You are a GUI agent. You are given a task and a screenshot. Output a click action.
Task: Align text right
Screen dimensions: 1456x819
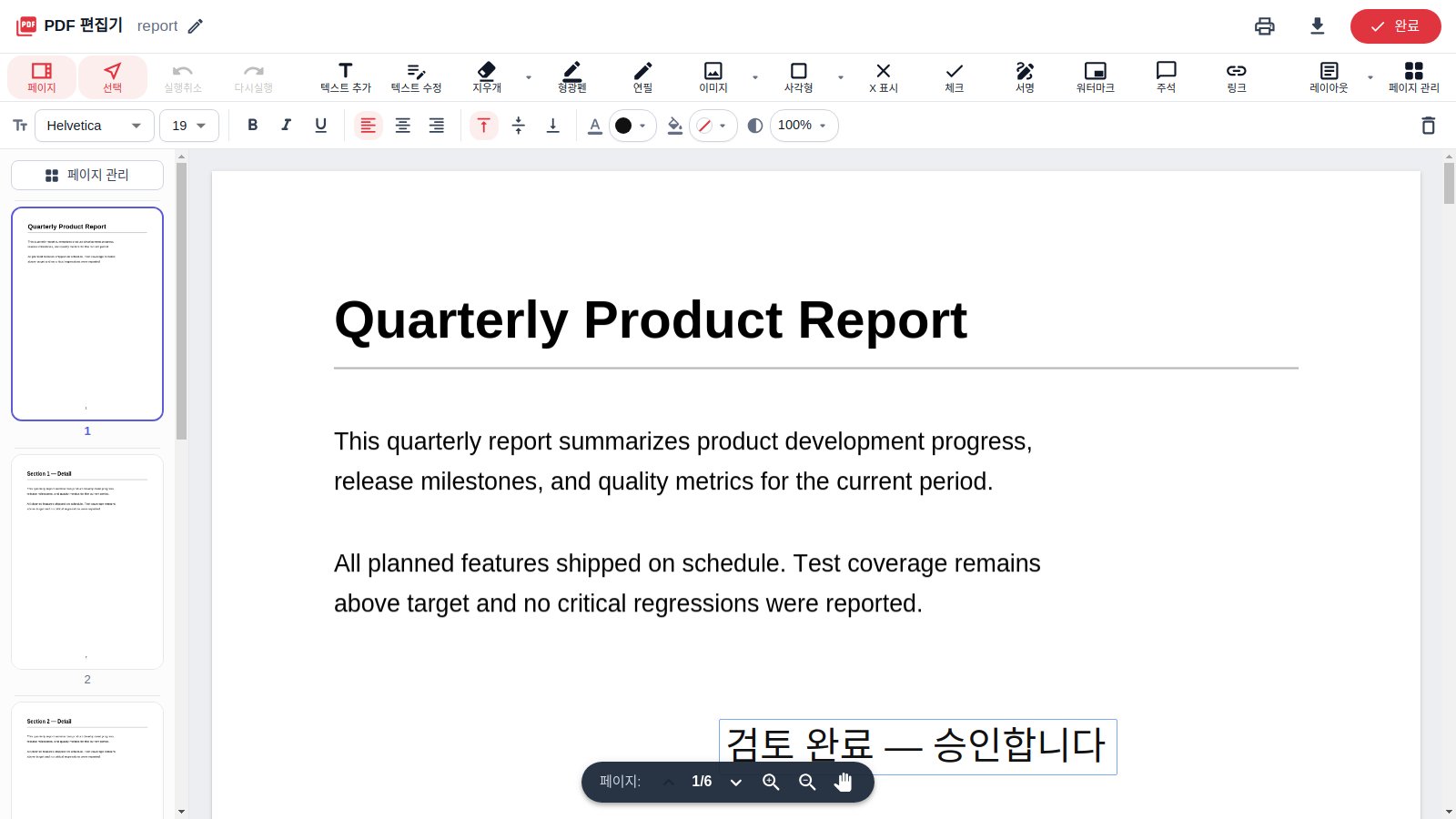pyautogui.click(x=437, y=126)
